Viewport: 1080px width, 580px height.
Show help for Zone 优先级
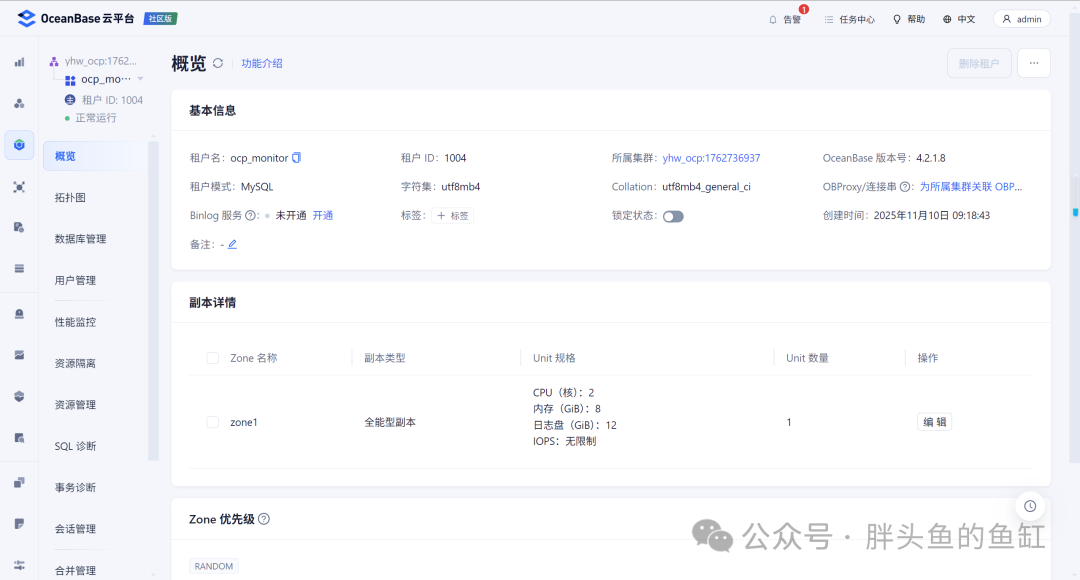264,519
